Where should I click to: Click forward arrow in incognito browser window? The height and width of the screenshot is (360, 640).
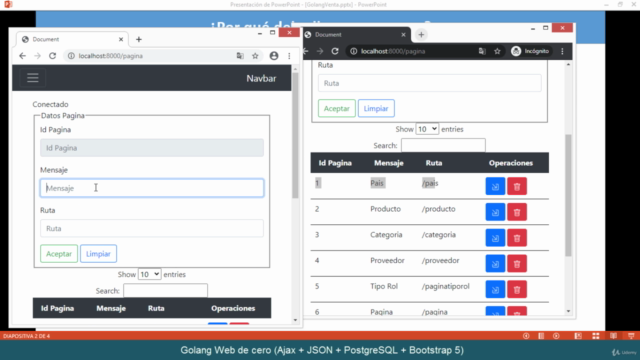pyautogui.click(x=320, y=51)
